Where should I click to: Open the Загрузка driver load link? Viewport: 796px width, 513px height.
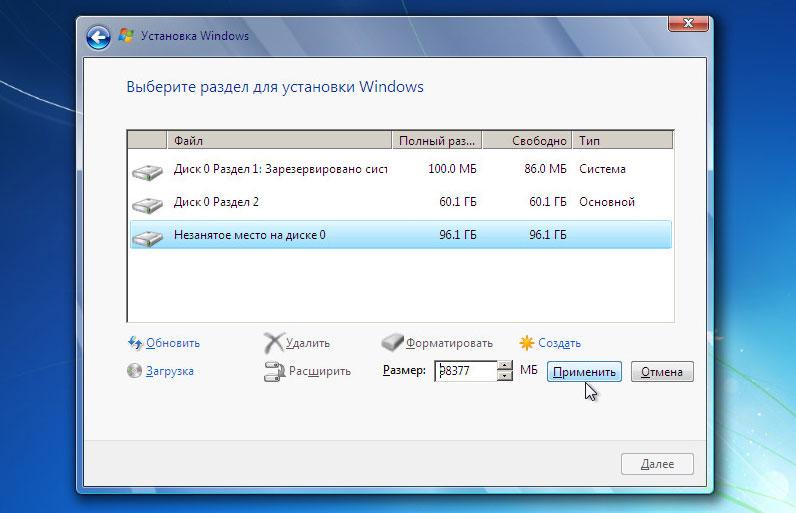click(170, 371)
